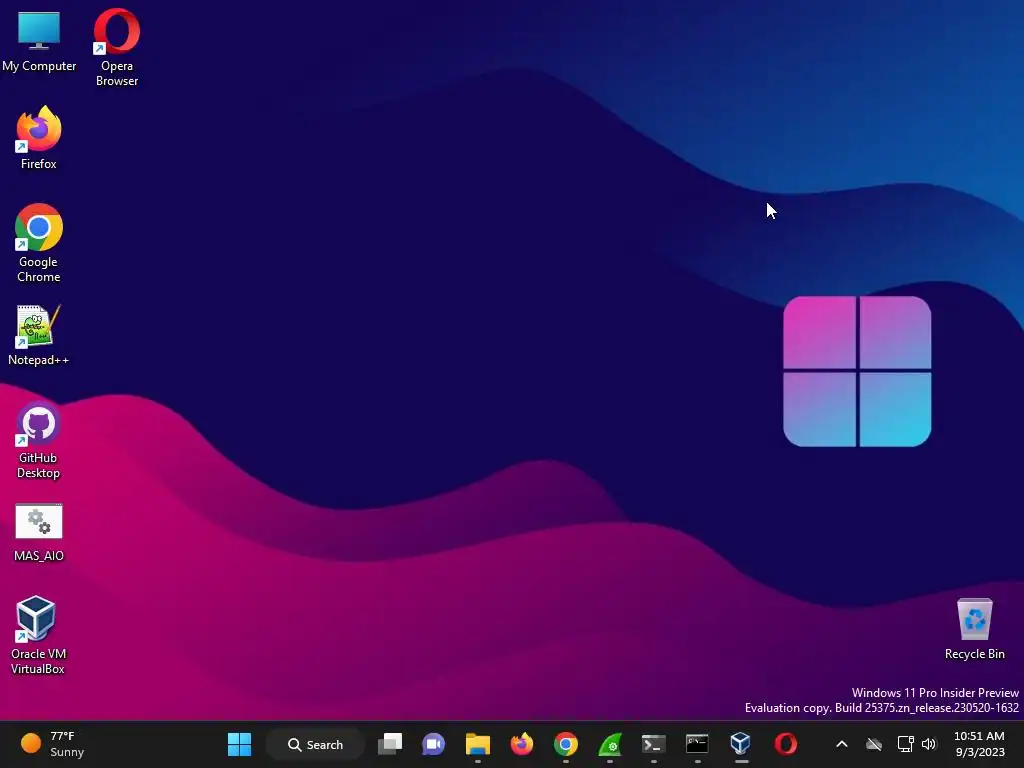Open the volume speaker tray icon
Screen dimensions: 1024x768
(929, 744)
